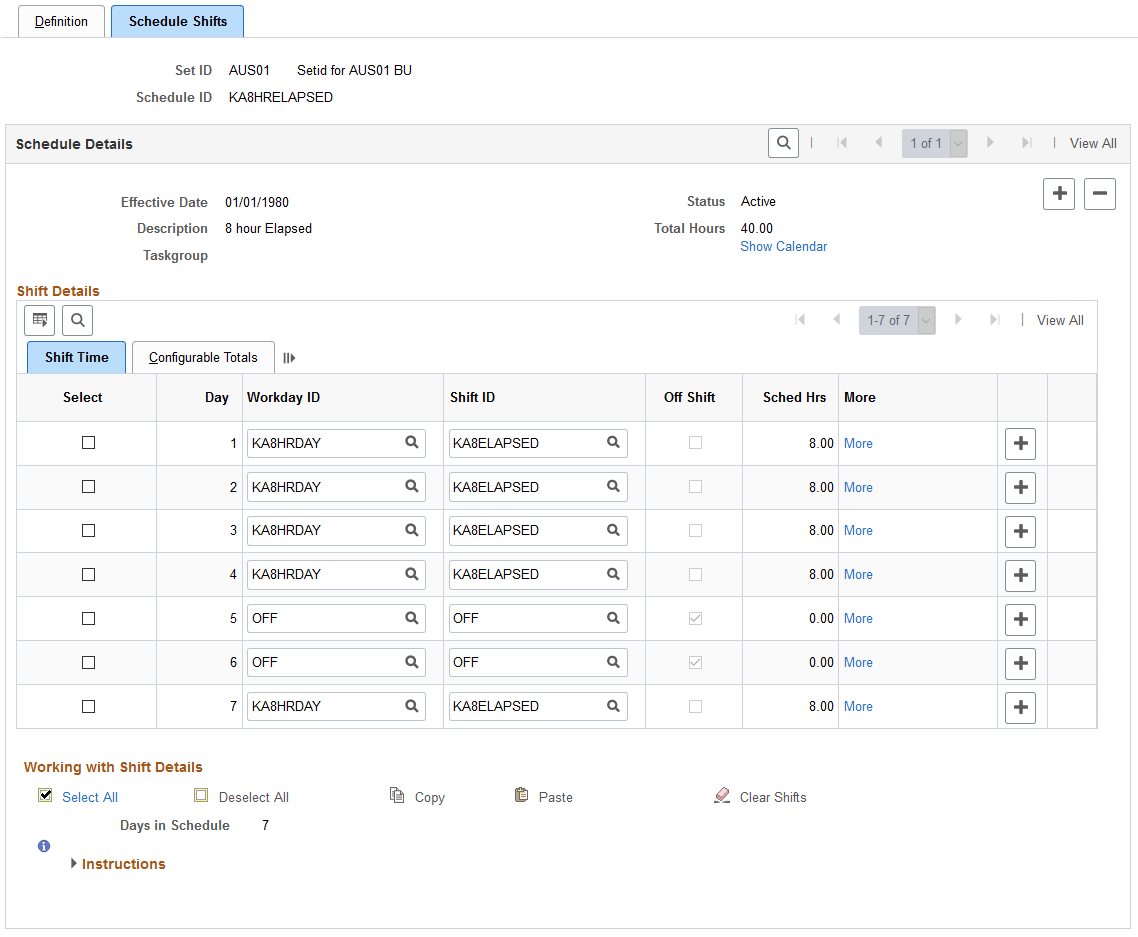
Task: Click View All in the Shift Details grid
Action: tap(1059, 320)
